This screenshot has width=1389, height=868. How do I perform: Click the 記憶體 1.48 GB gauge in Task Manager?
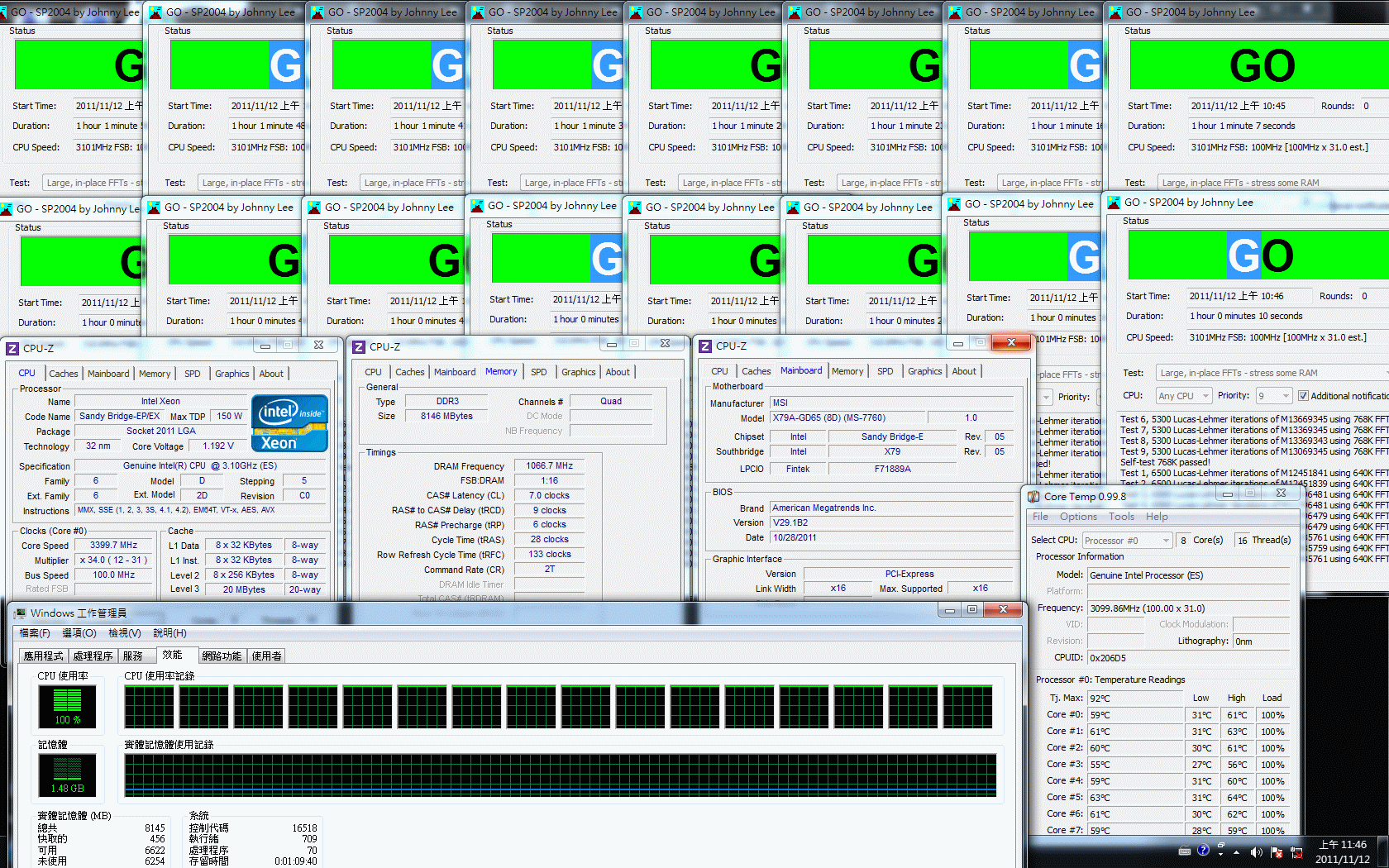tap(67, 775)
